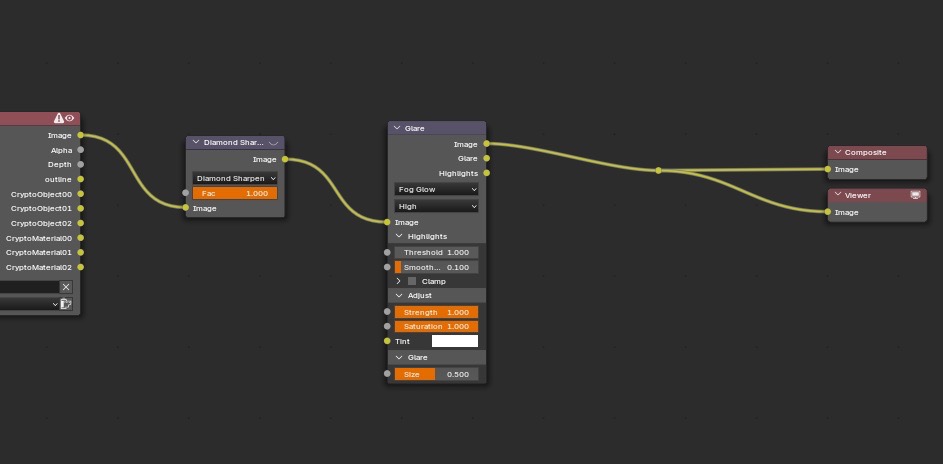This screenshot has width=943, height=464.
Task: Collapse the Highlights panel in Glare node
Action: pos(399,236)
